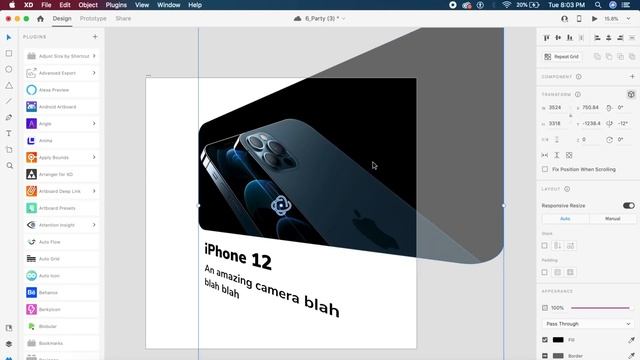The width and height of the screenshot is (640, 360).
Task: Click the device preview icon
Action: (579, 19)
